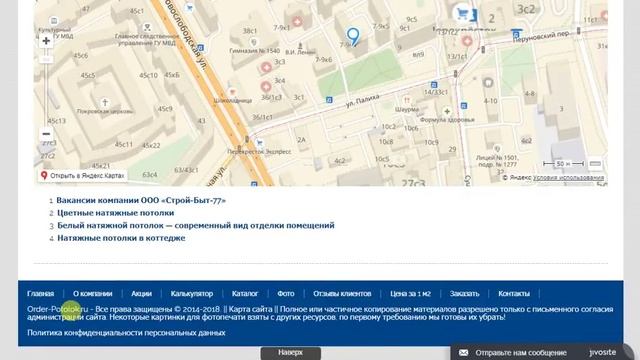Open Заказать footer menu item
This screenshot has width=640, height=360.
click(x=464, y=293)
